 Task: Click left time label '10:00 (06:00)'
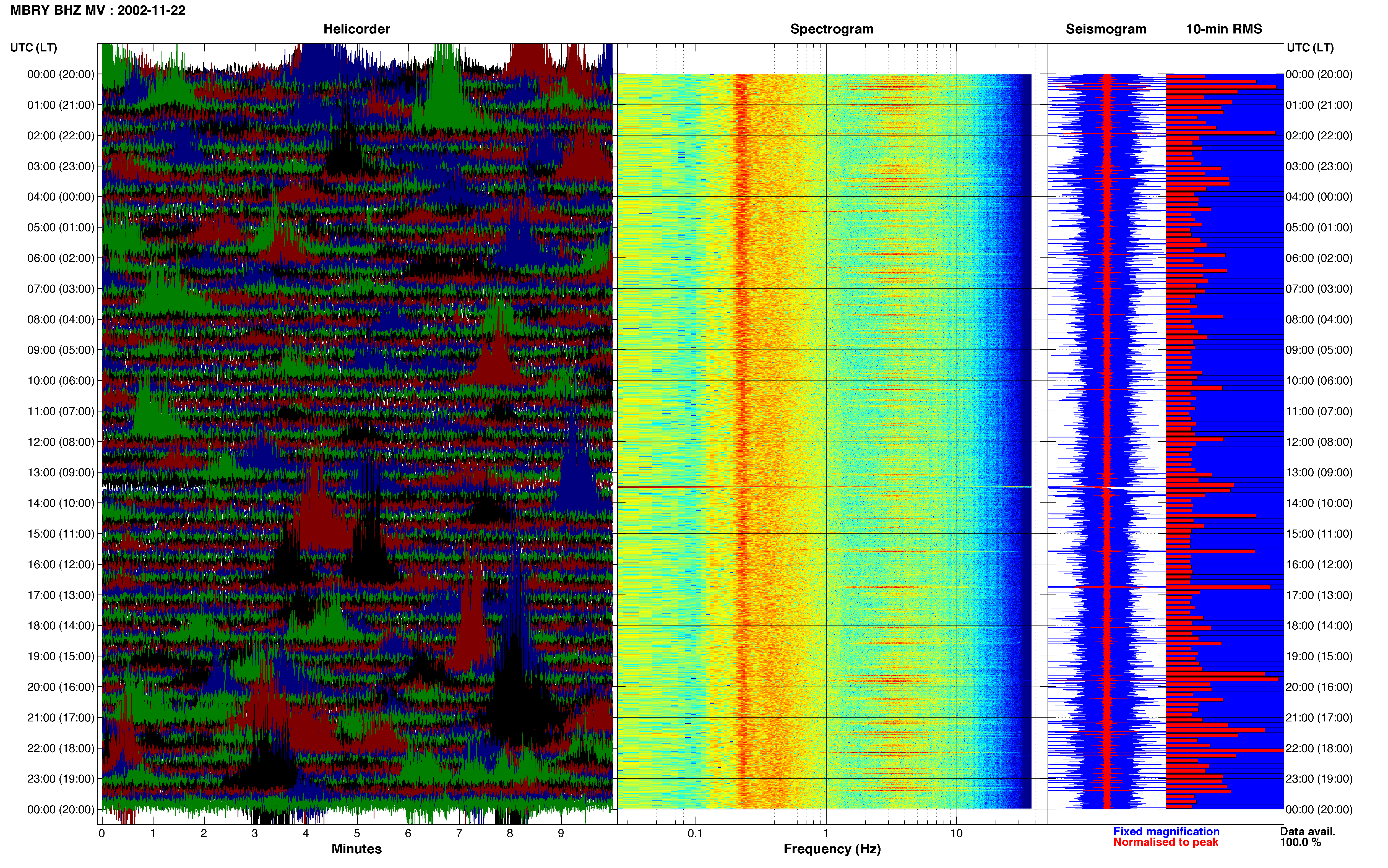coord(61,380)
